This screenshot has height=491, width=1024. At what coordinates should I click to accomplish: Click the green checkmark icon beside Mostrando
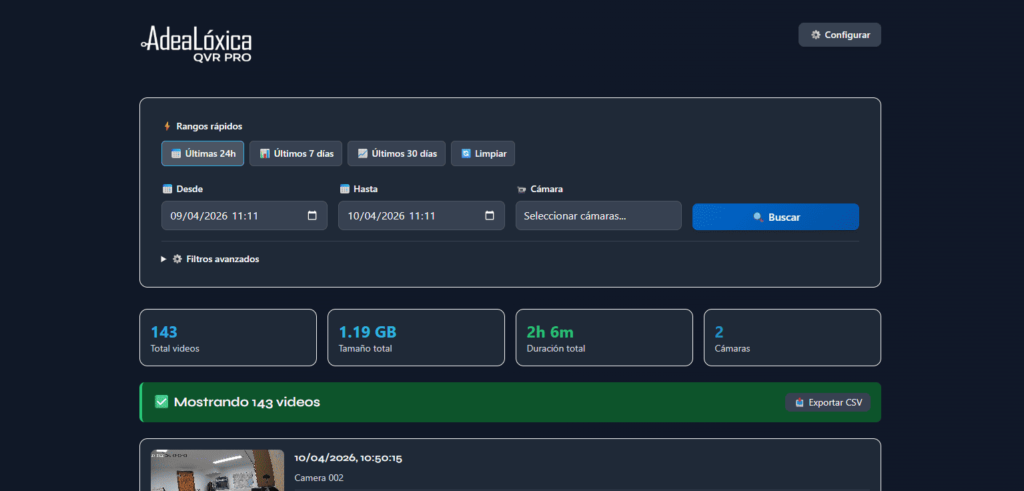pos(162,402)
